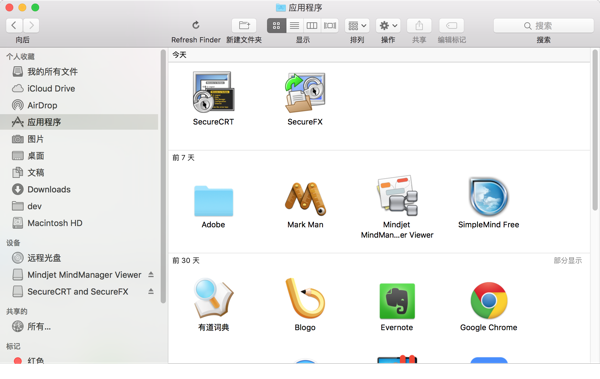Select SecureCRT and SecureFX volume in sidebar
This screenshot has width=600, height=379.
pyautogui.click(x=79, y=292)
